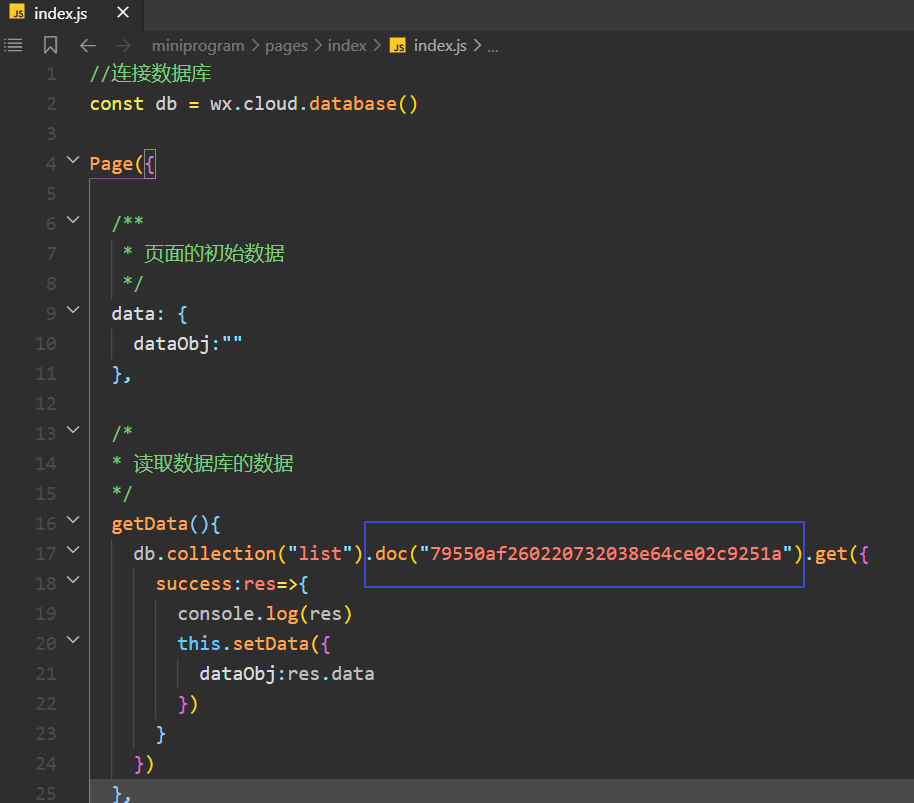The width and height of the screenshot is (914, 803).
Task: Open the pages breadcrumb folder
Action: pos(286,46)
